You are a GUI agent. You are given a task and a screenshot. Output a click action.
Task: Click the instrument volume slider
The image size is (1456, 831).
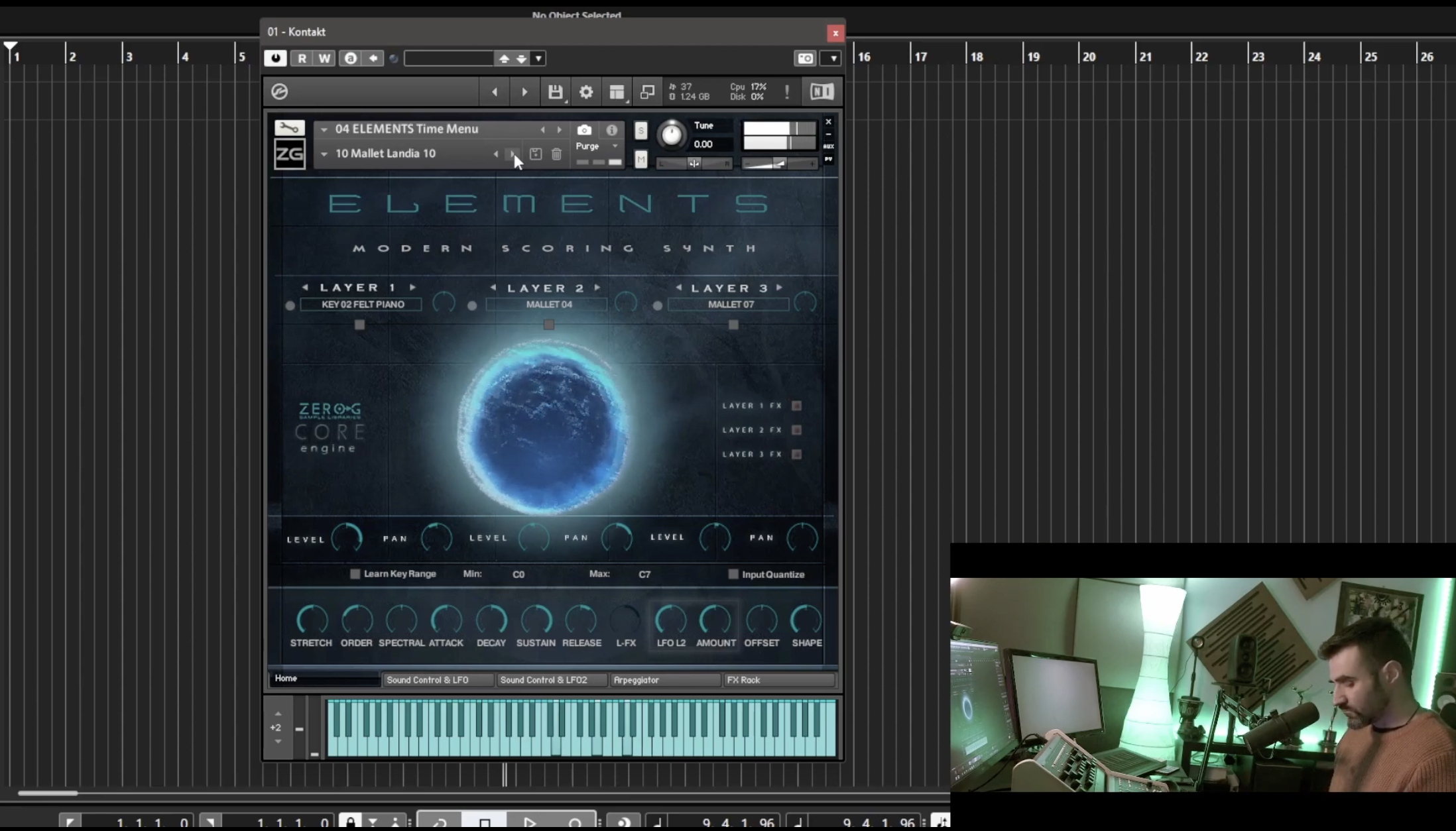780,163
